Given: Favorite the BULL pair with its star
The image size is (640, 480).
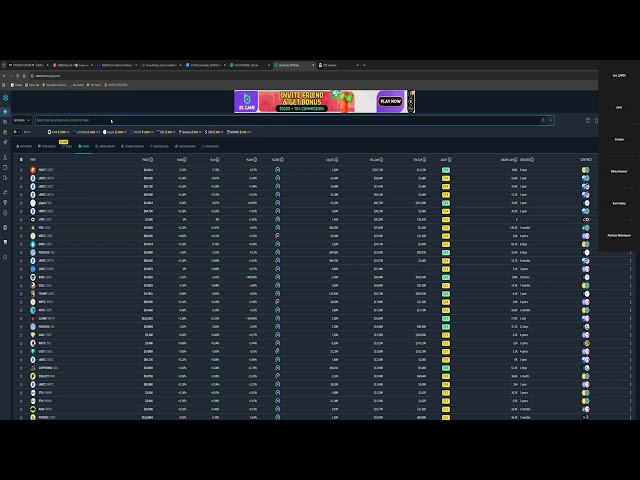Looking at the screenshot, I should (21, 285).
